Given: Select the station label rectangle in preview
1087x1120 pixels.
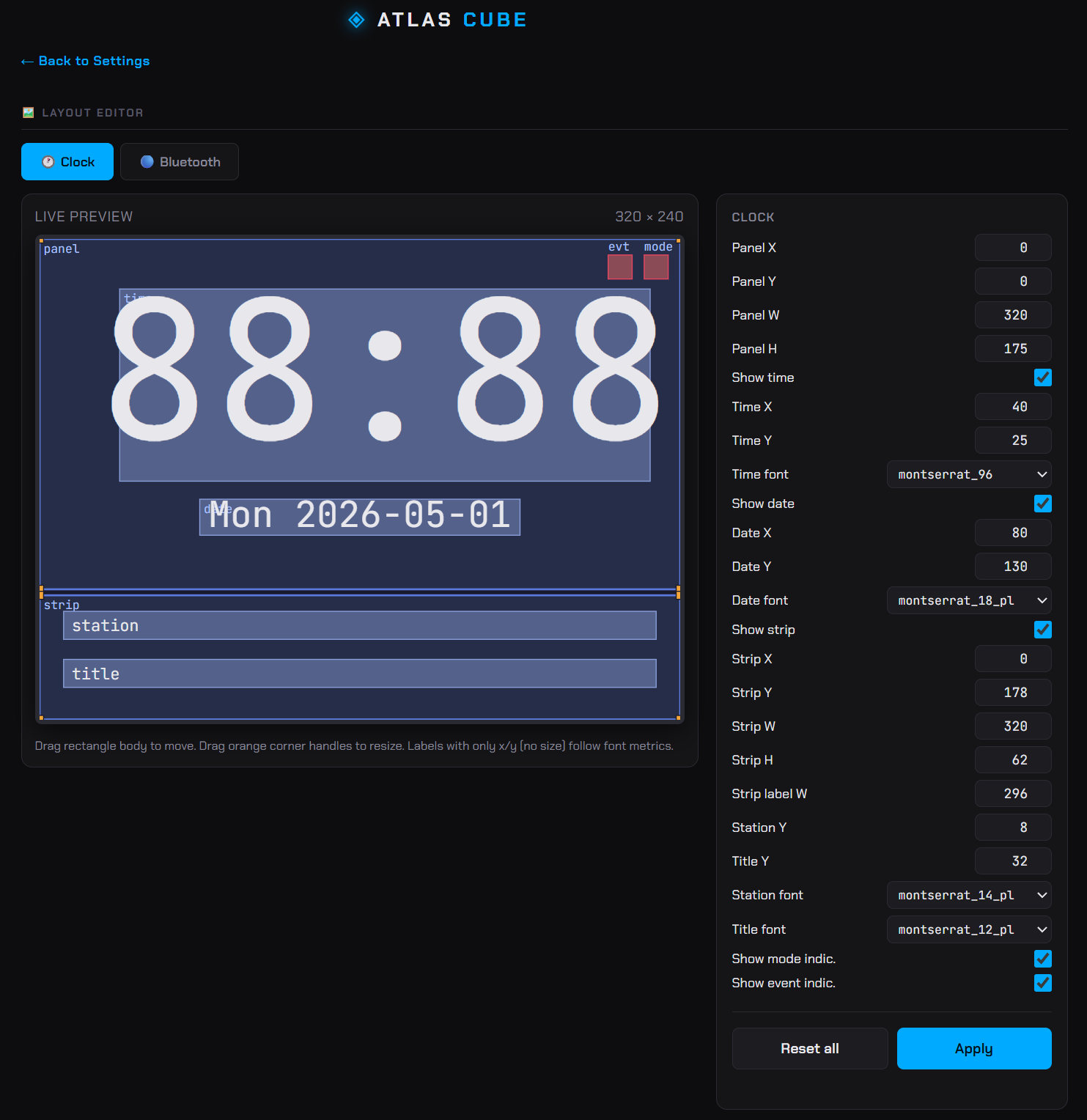Looking at the screenshot, I should tap(360, 625).
